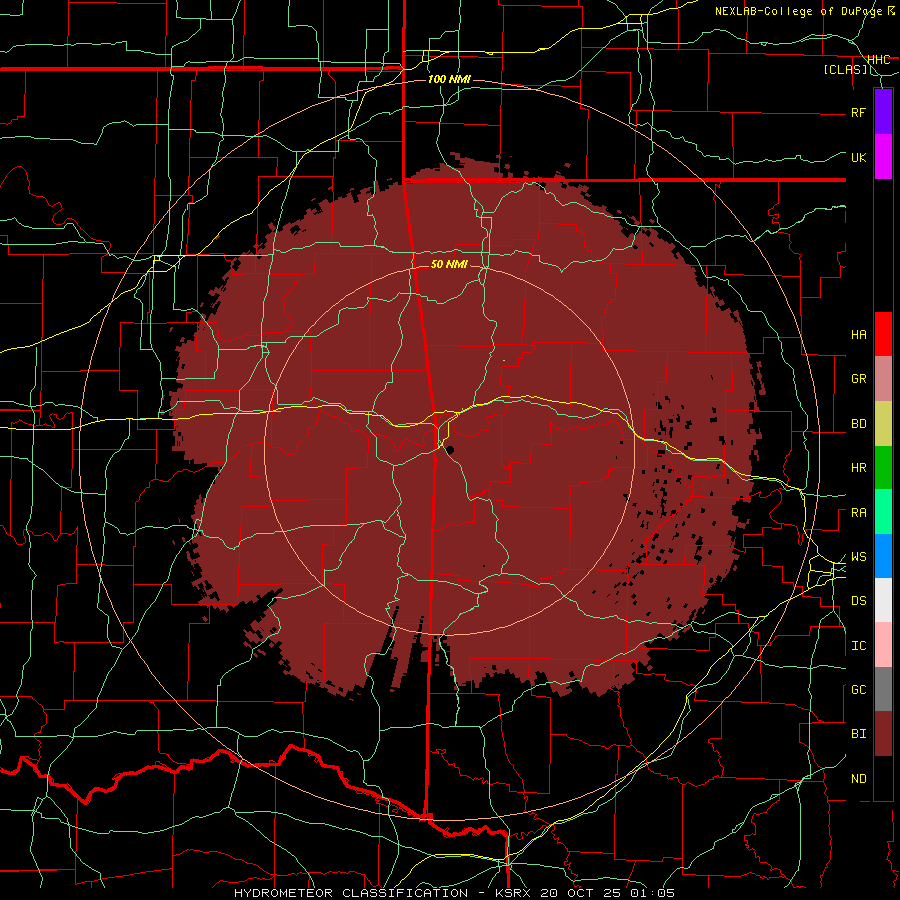Click the bright red HA legend swatch

tap(883, 334)
